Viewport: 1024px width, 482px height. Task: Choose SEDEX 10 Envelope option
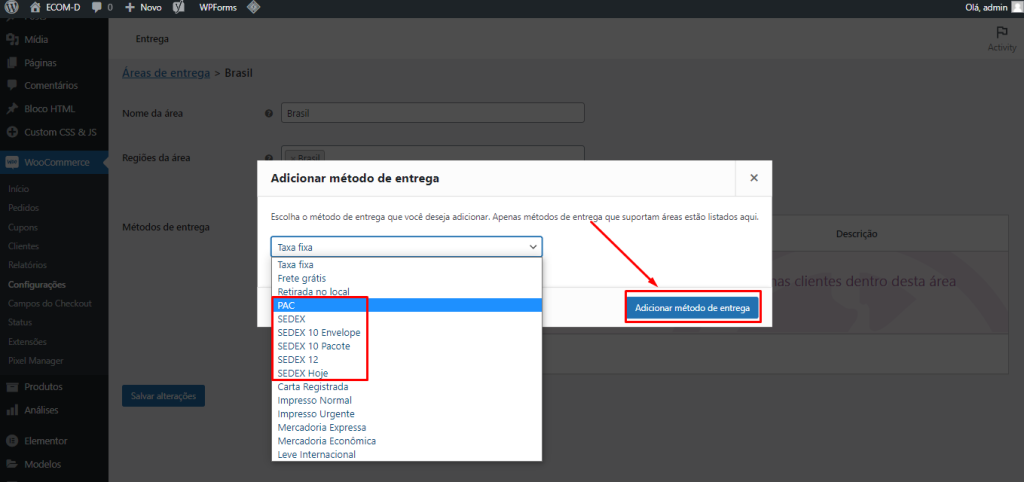(x=406, y=332)
